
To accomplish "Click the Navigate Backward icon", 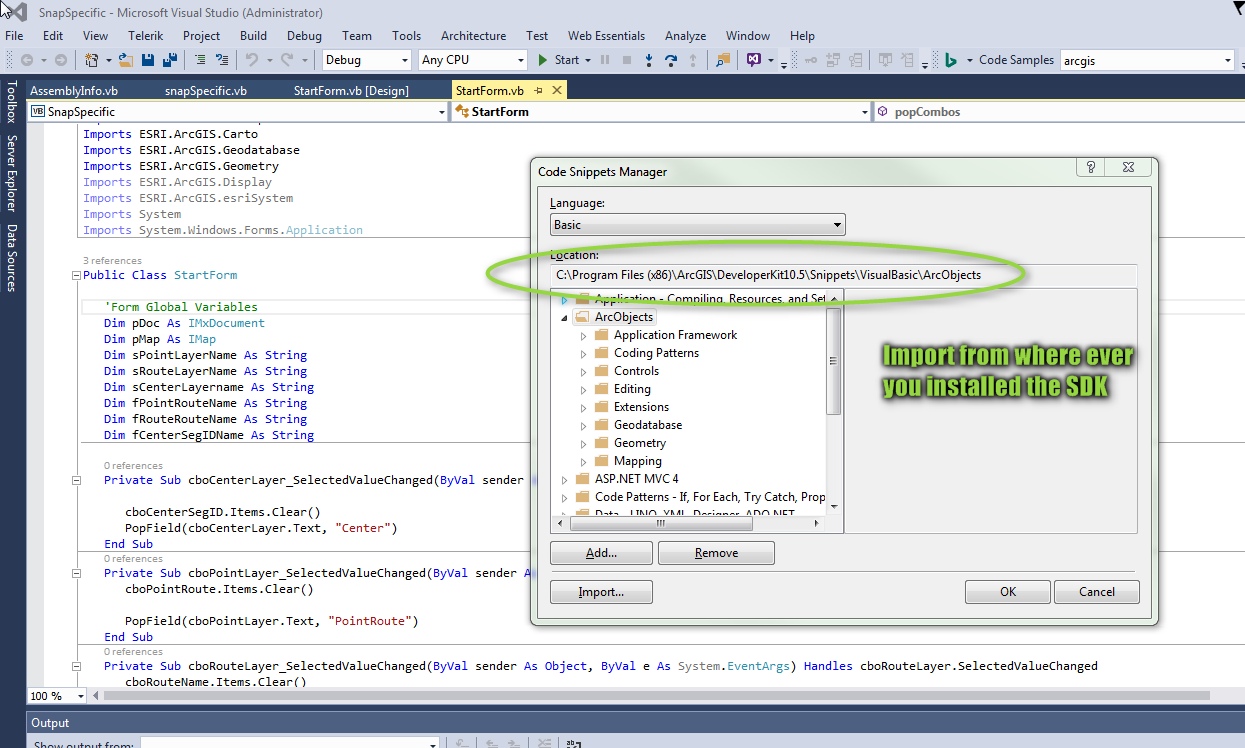I will [x=27, y=60].
